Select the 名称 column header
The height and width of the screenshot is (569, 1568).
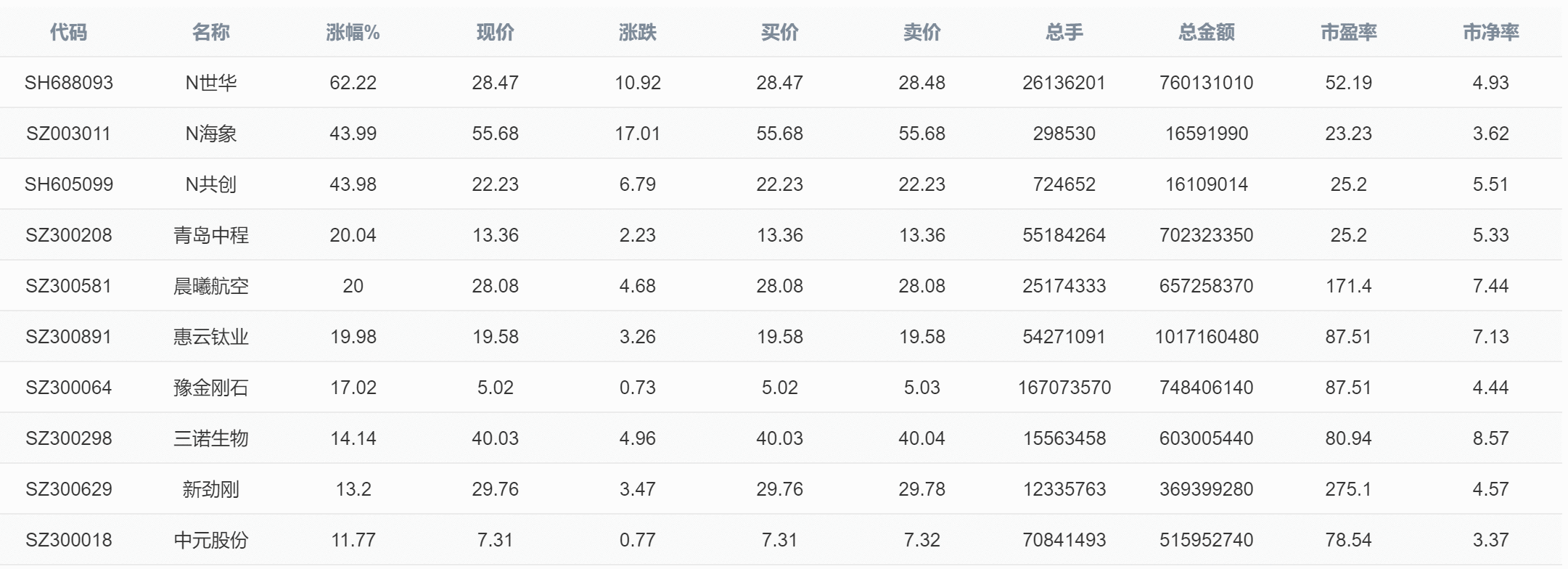coord(210,33)
